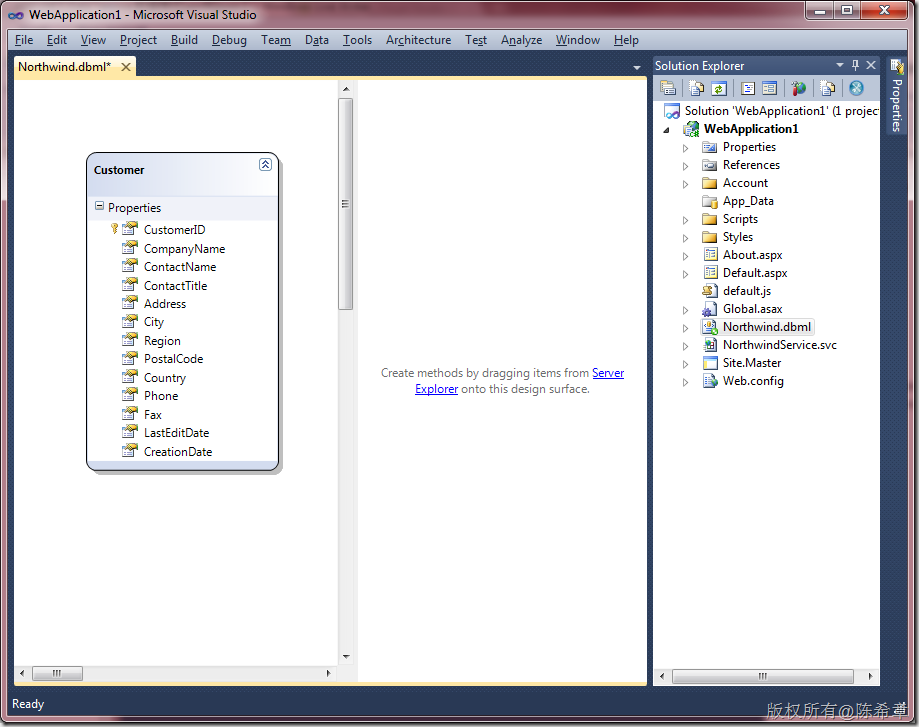919x727 pixels.
Task: Follow the Explorer link in methods pane
Action: point(437,389)
